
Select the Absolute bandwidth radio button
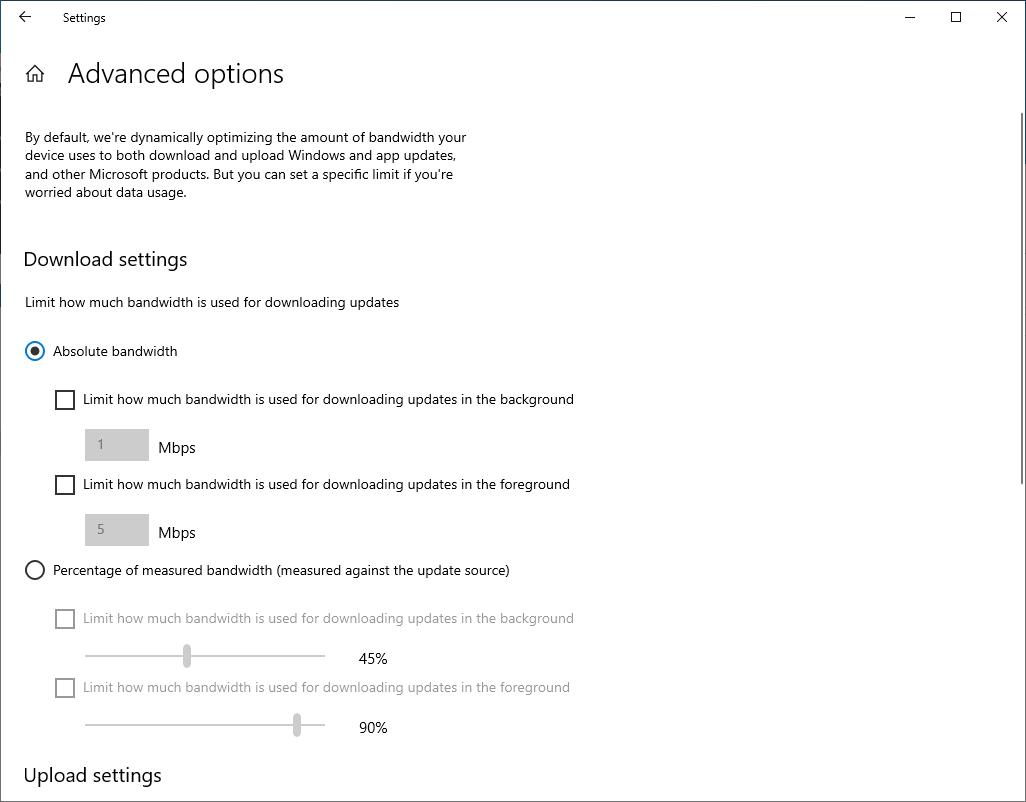(x=35, y=351)
